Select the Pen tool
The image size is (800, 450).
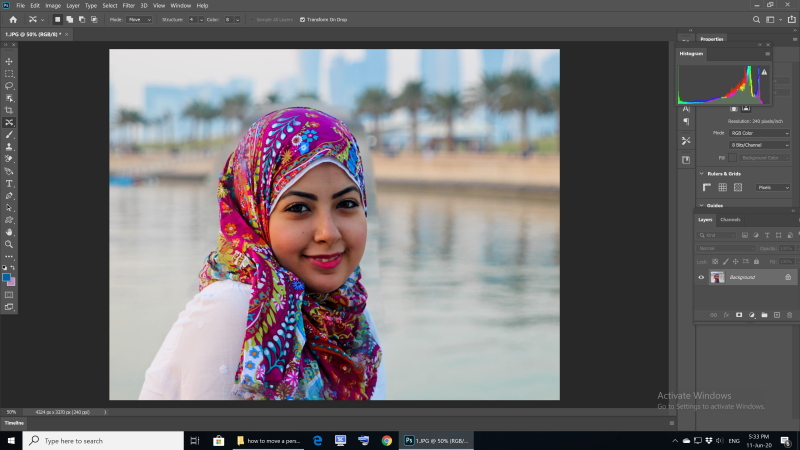[9, 196]
